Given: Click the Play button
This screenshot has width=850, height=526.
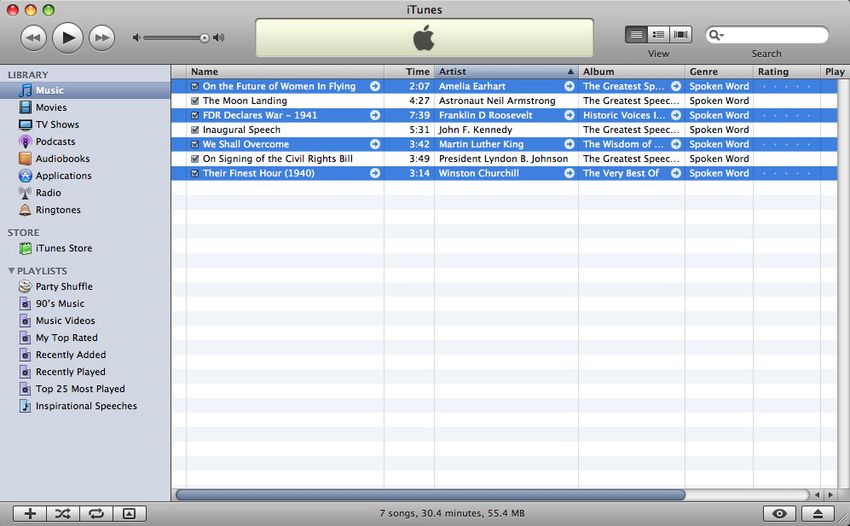Looking at the screenshot, I should 68,38.
